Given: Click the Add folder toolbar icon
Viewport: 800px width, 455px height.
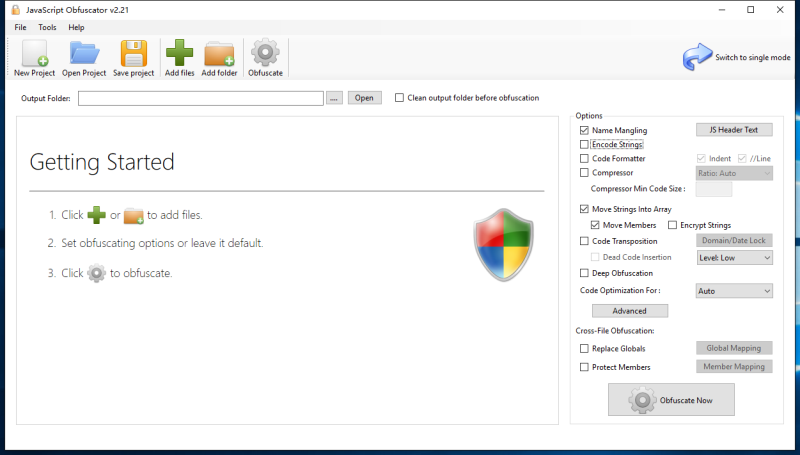Looking at the screenshot, I should 219,54.
